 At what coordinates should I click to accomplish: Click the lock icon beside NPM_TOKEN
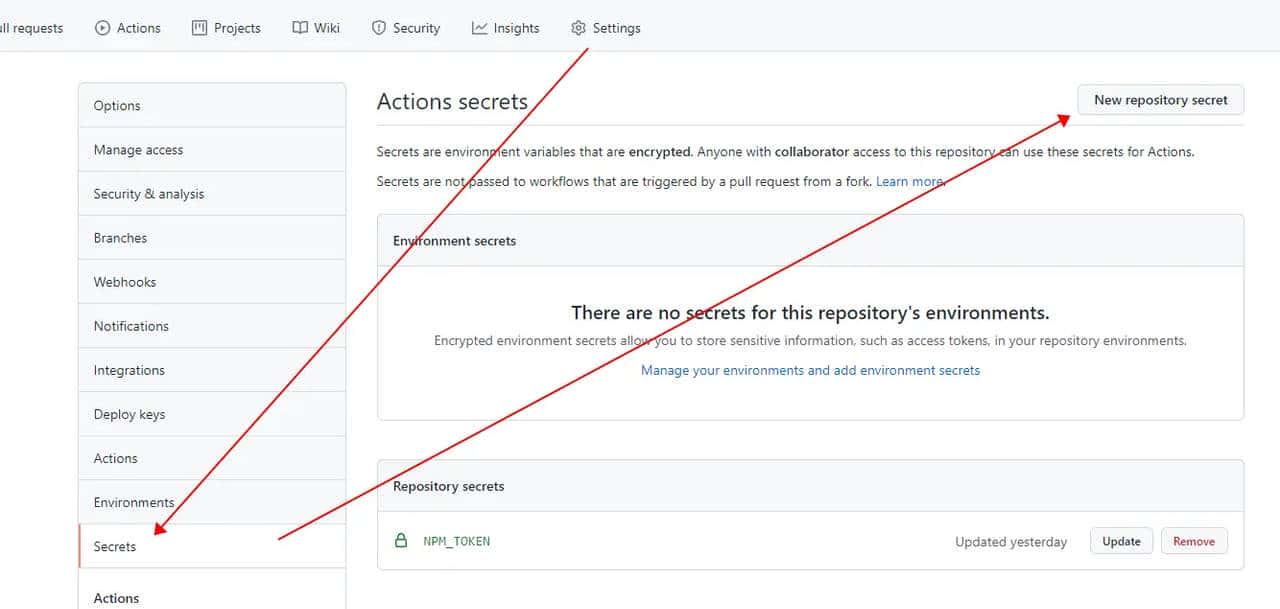click(x=401, y=541)
